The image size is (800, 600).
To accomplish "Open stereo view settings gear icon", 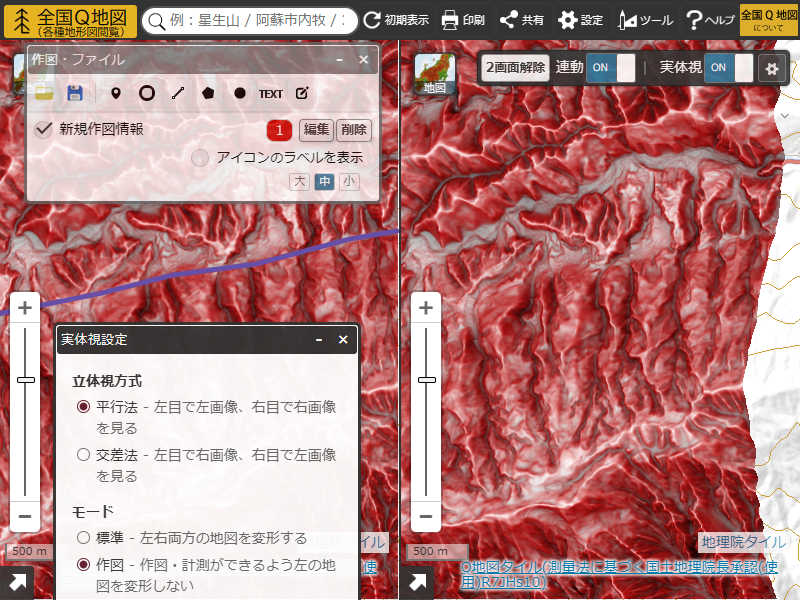I will click(772, 68).
